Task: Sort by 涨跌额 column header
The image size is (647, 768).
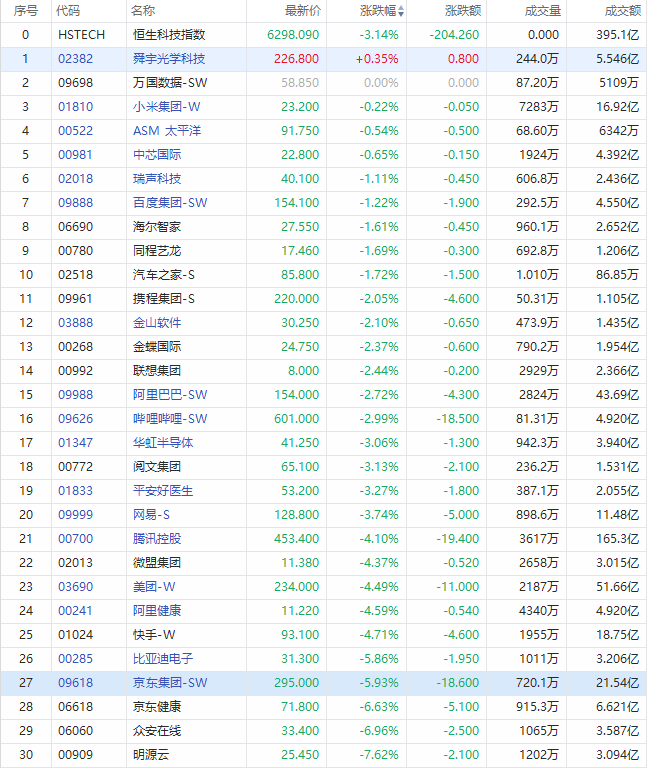Action: tap(463, 11)
